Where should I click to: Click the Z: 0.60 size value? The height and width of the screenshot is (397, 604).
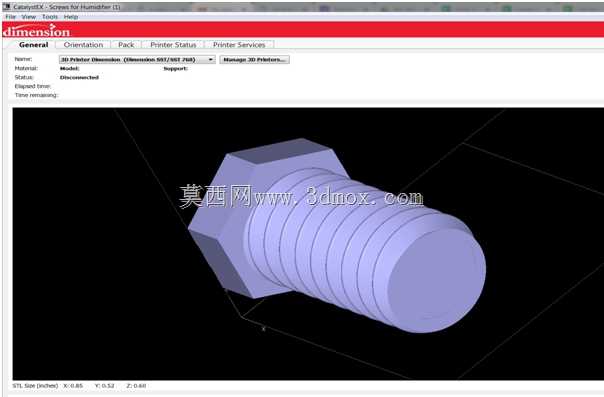(136, 385)
